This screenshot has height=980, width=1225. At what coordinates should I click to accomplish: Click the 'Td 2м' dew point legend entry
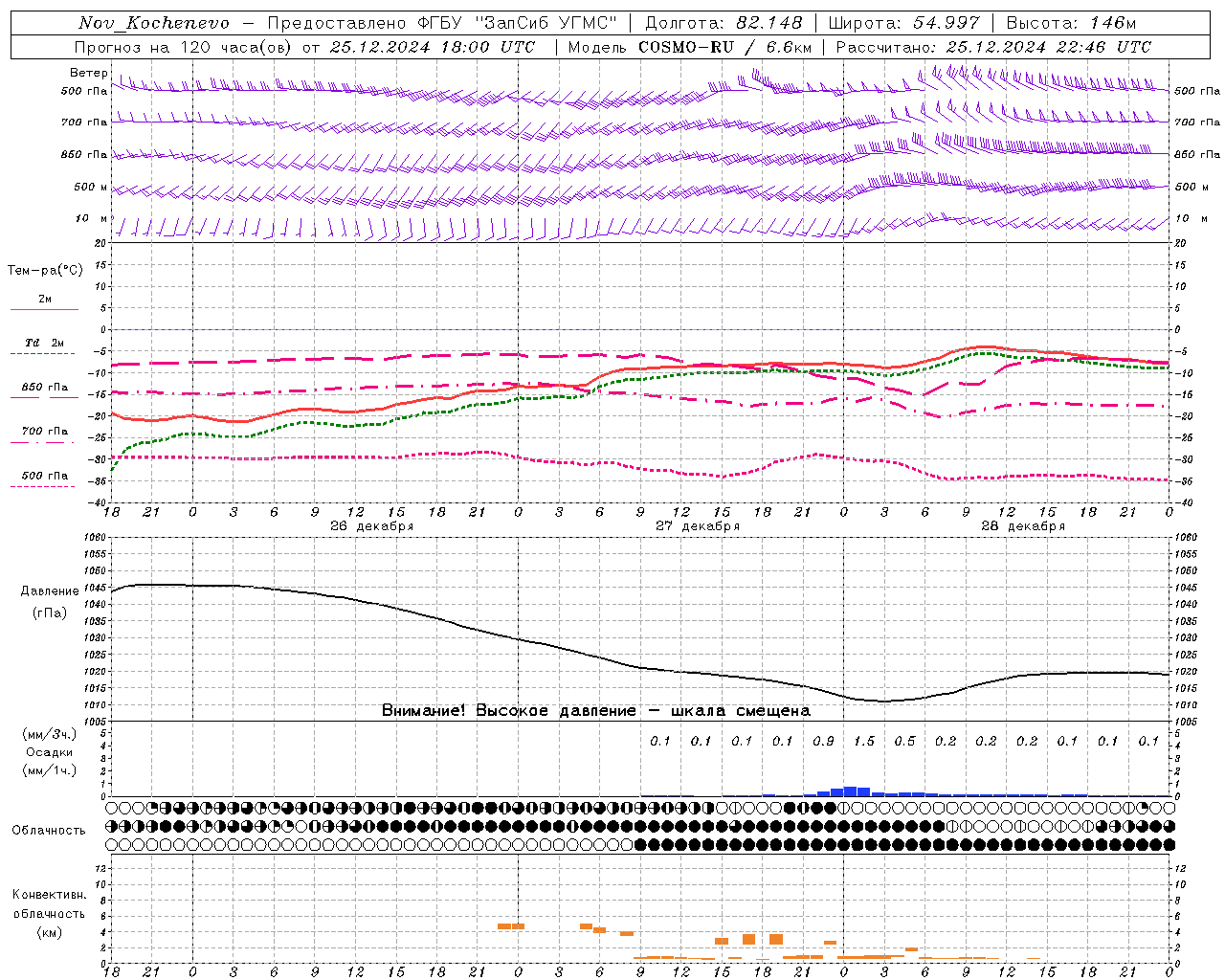(x=45, y=343)
